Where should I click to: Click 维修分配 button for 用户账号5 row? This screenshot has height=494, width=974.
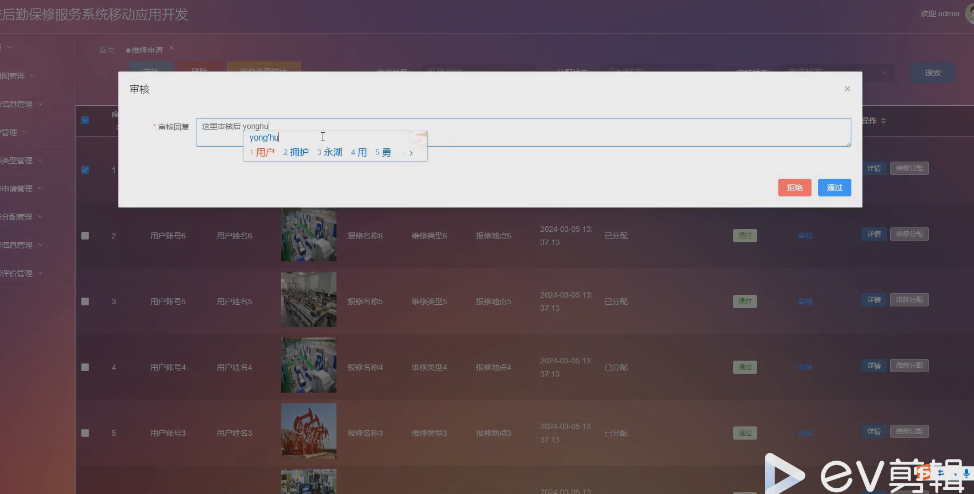pyautogui.click(x=909, y=300)
